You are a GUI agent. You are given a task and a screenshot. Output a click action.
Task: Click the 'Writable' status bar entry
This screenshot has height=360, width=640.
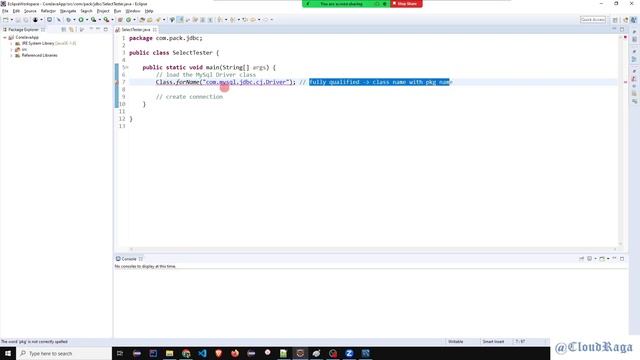click(x=456, y=342)
